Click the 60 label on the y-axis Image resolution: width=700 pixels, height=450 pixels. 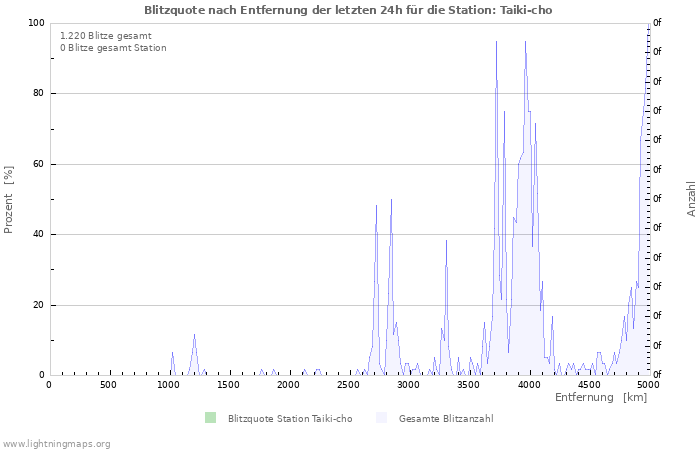[x=38, y=164]
